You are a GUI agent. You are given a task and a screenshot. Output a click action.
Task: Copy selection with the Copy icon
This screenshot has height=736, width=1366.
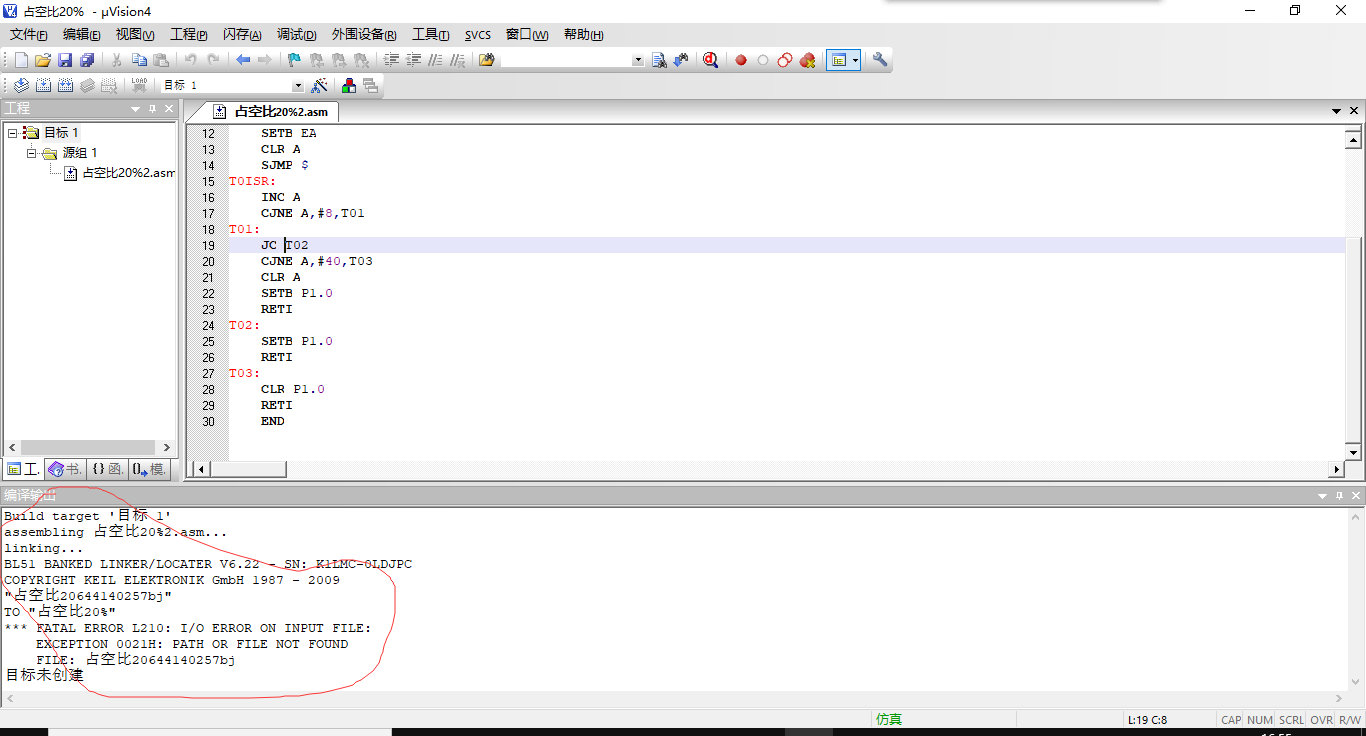tap(139, 60)
